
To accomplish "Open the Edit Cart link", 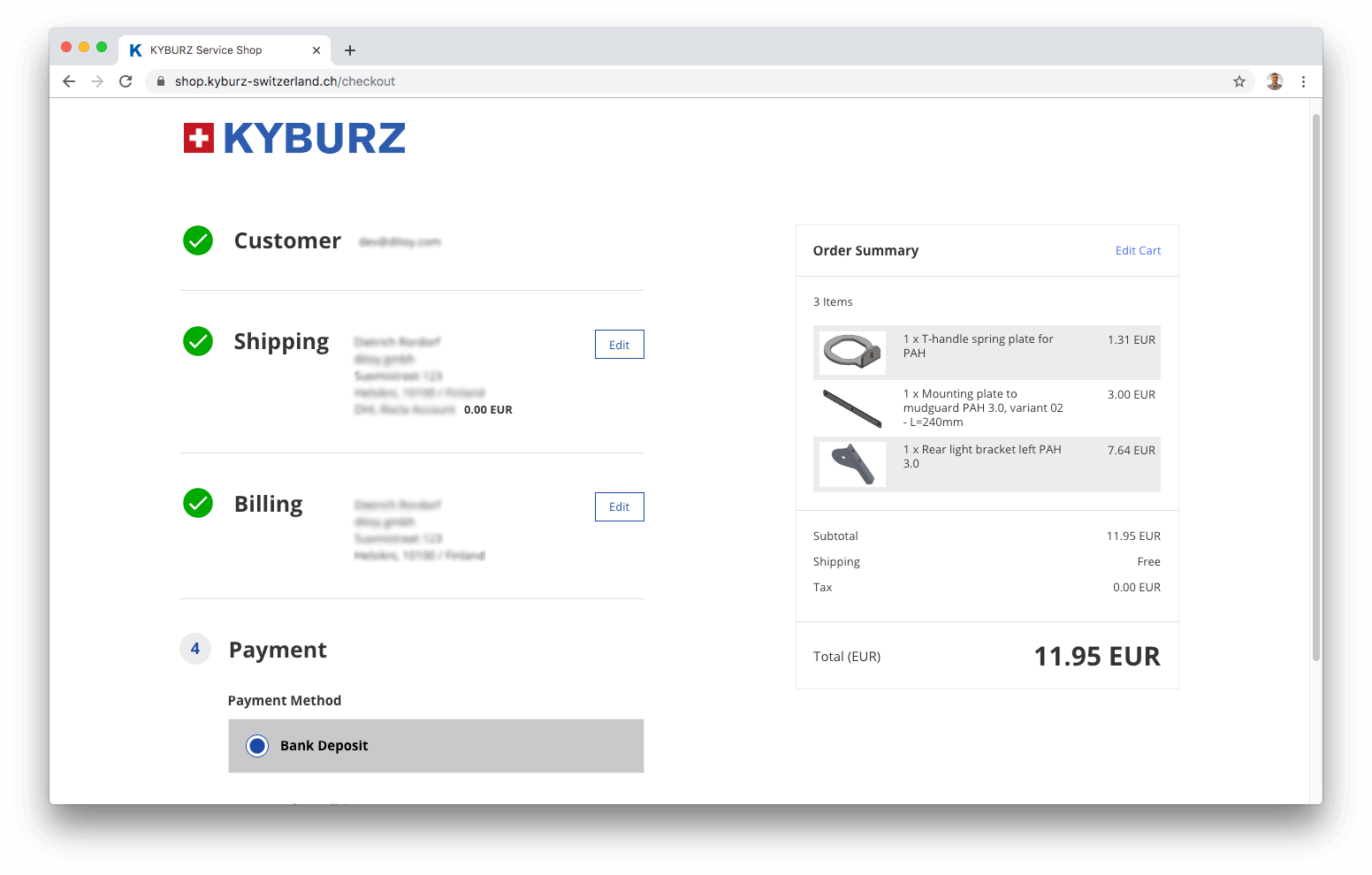I will [1138, 251].
